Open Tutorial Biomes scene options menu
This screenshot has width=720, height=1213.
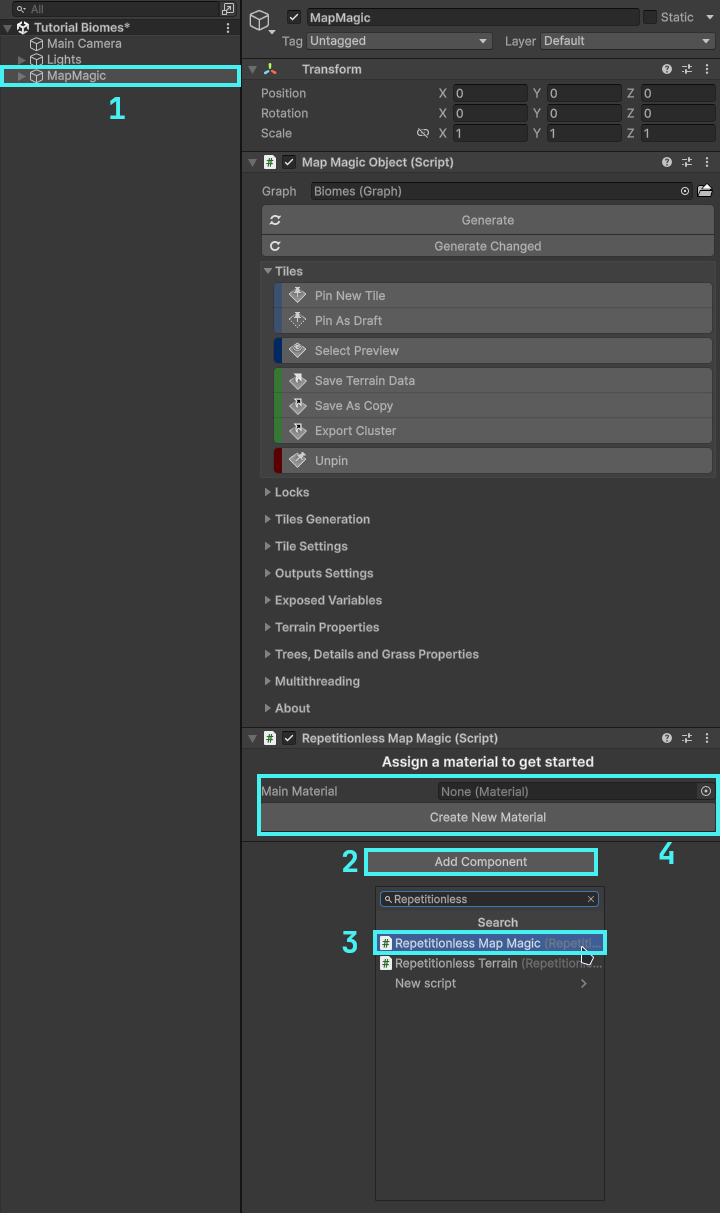click(228, 28)
